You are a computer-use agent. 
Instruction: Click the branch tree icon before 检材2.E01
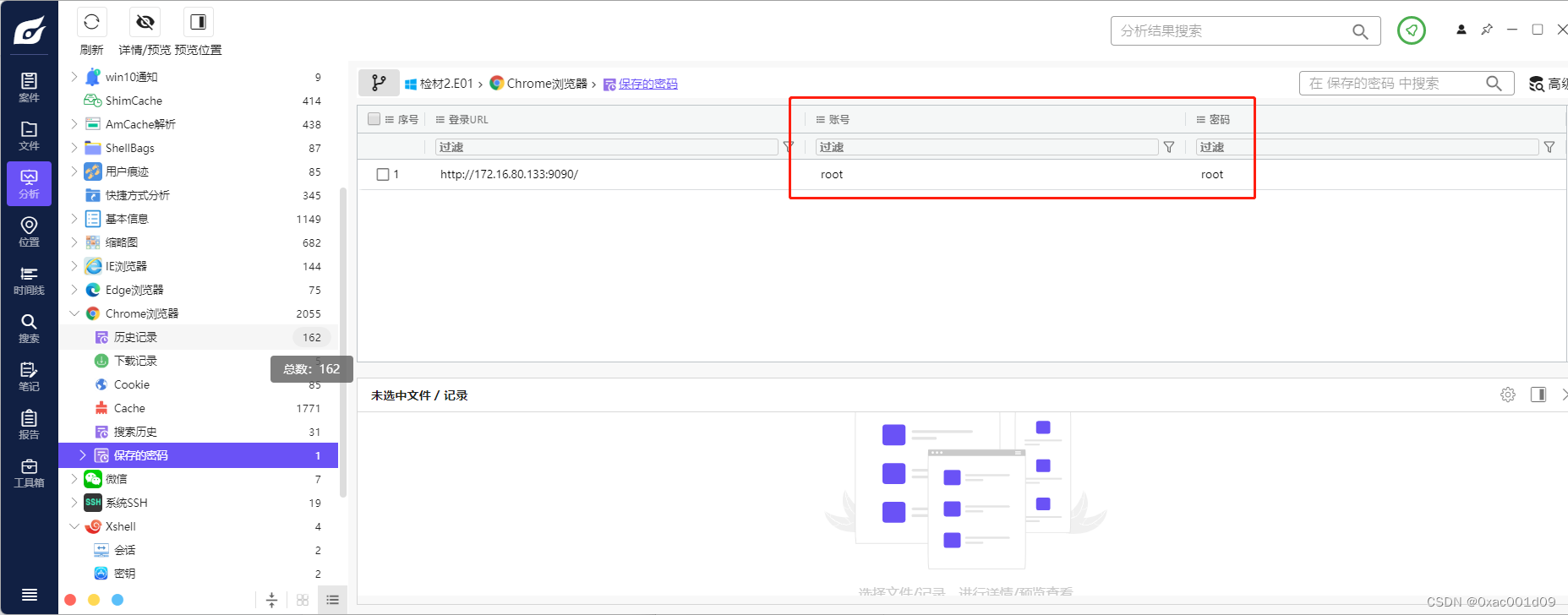pyautogui.click(x=379, y=83)
